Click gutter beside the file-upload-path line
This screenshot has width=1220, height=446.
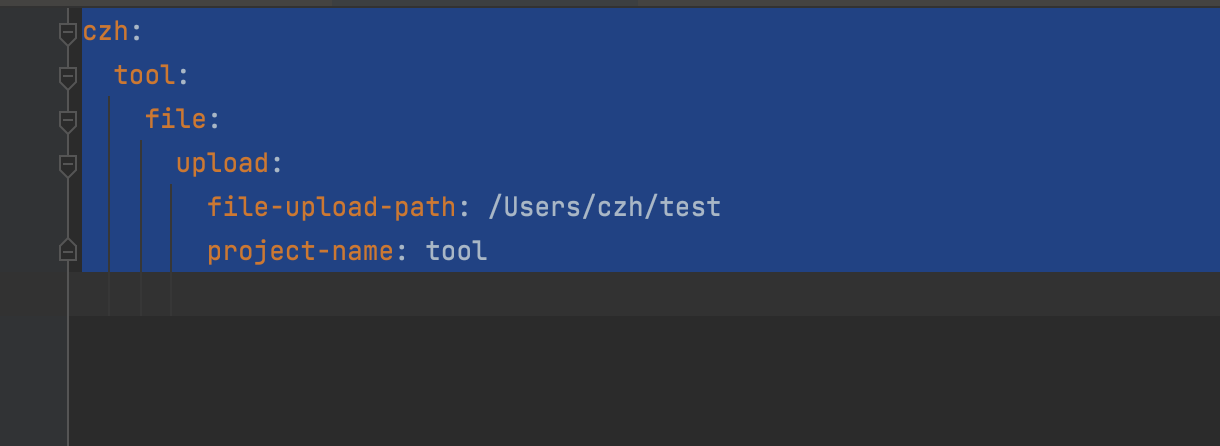pos(40,207)
